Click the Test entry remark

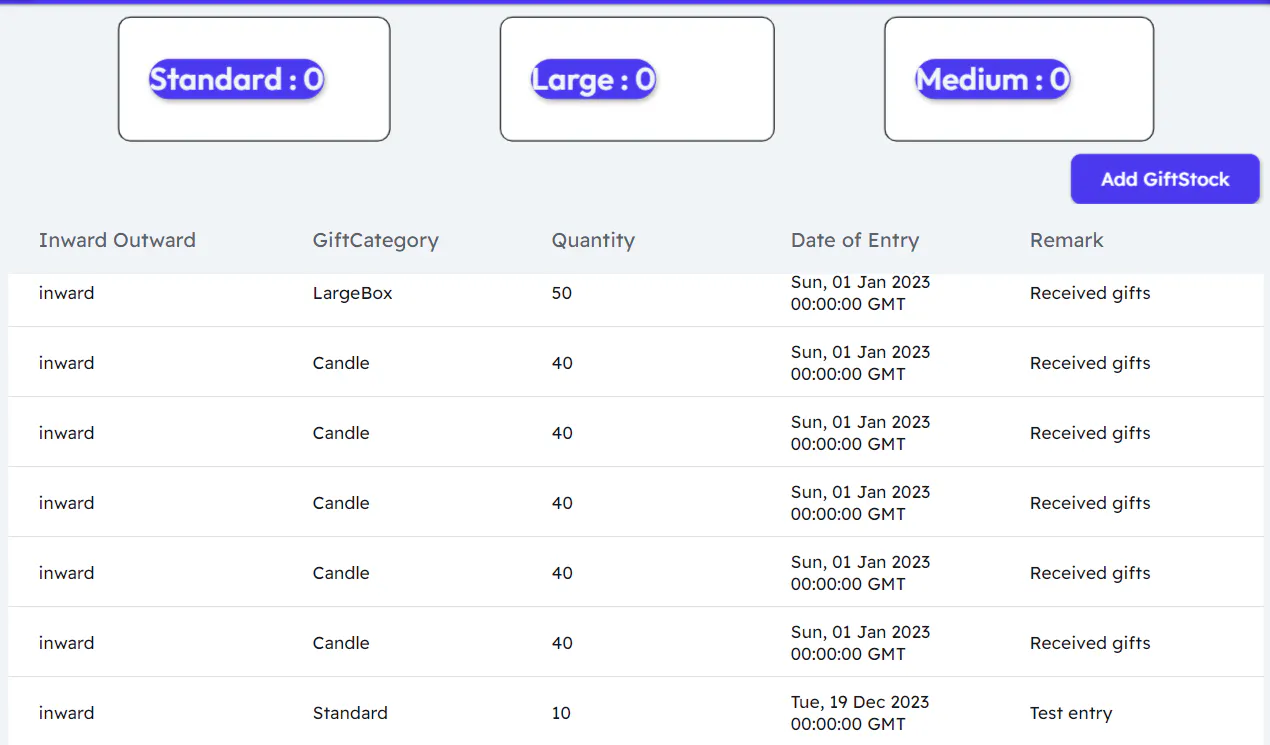tap(1071, 713)
